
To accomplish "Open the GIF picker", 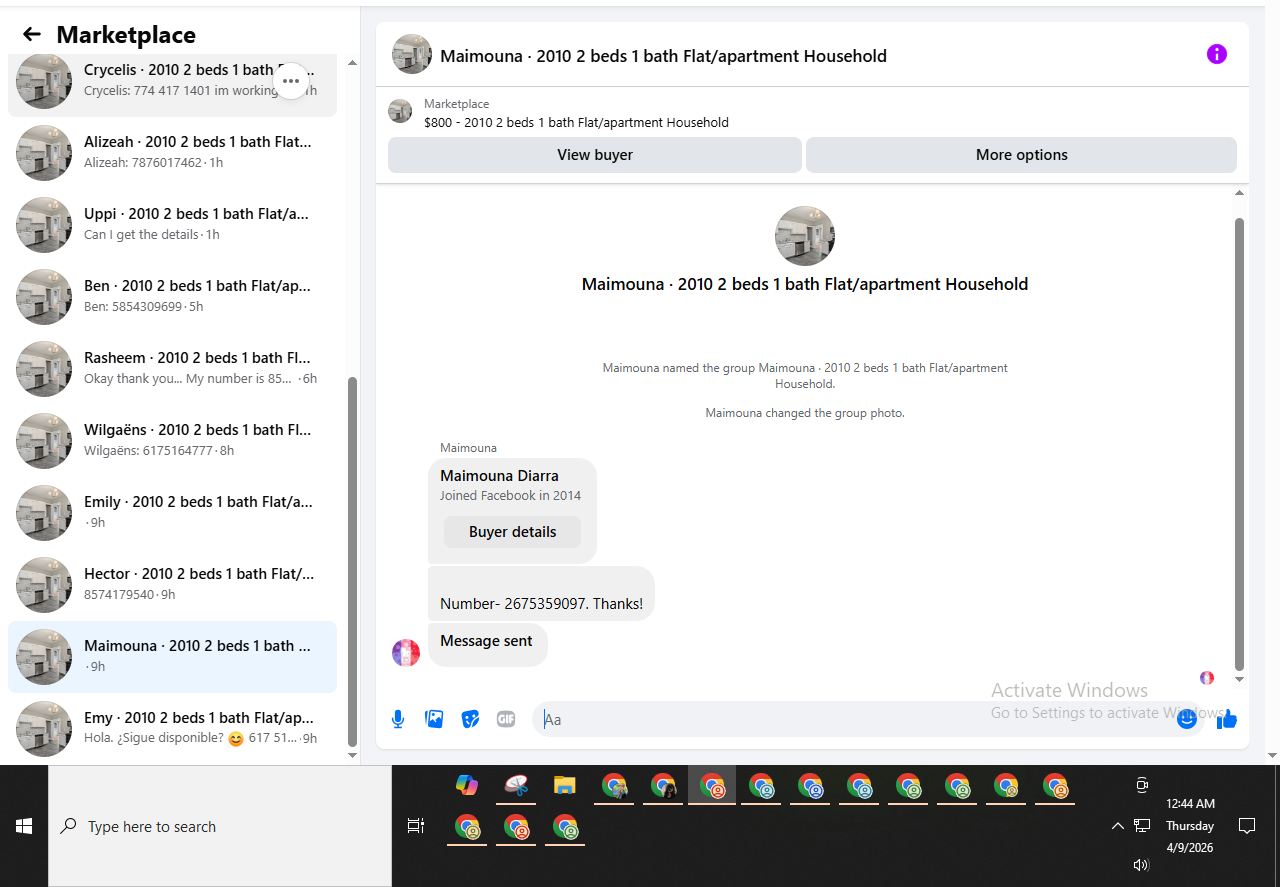I will [506, 719].
